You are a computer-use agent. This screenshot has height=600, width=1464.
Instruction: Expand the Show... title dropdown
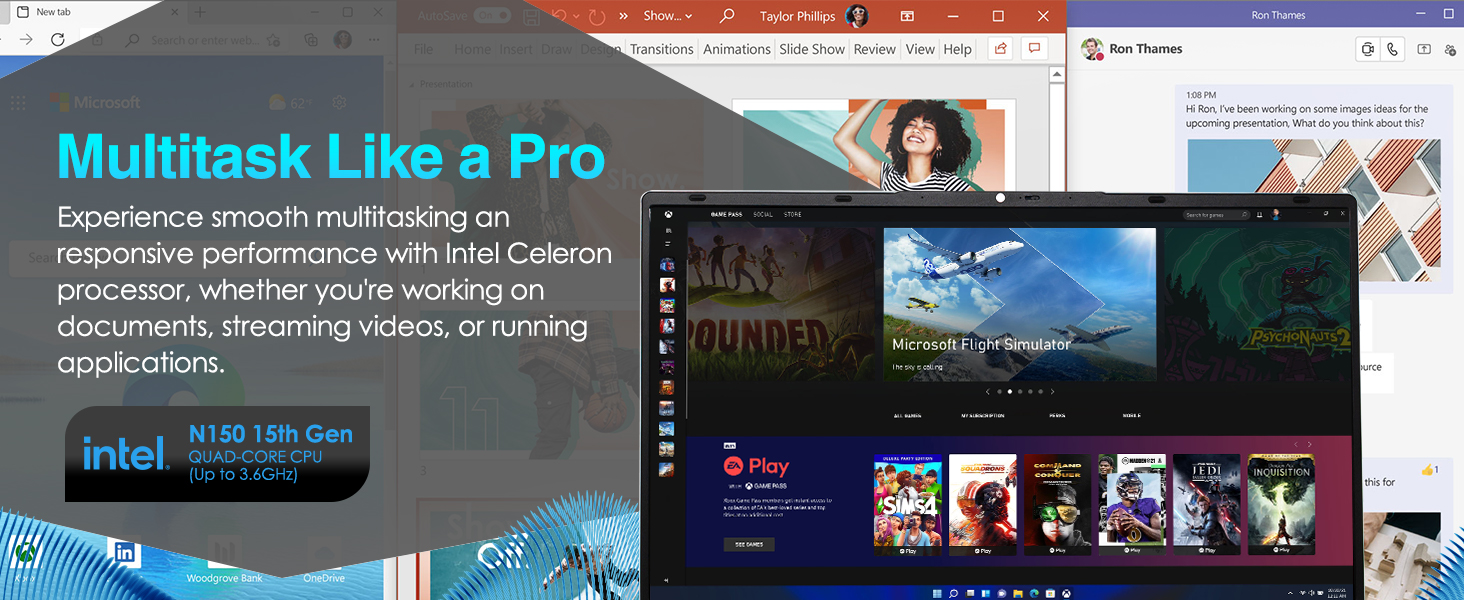(x=668, y=16)
